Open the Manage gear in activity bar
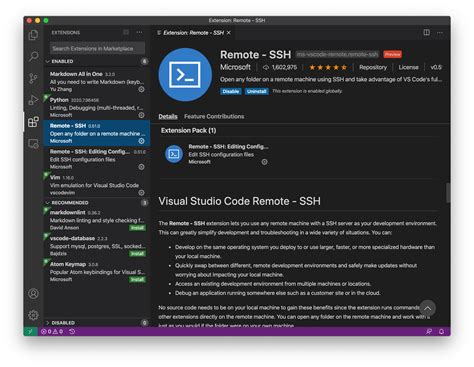Image resolution: width=474 pixels, height=367 pixels. tap(33, 315)
